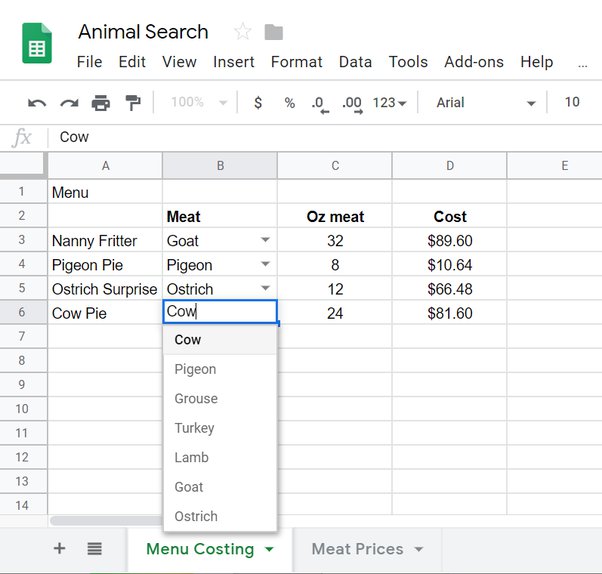
Task: Open the Google Sheets home icon
Action: pyautogui.click(x=37, y=43)
